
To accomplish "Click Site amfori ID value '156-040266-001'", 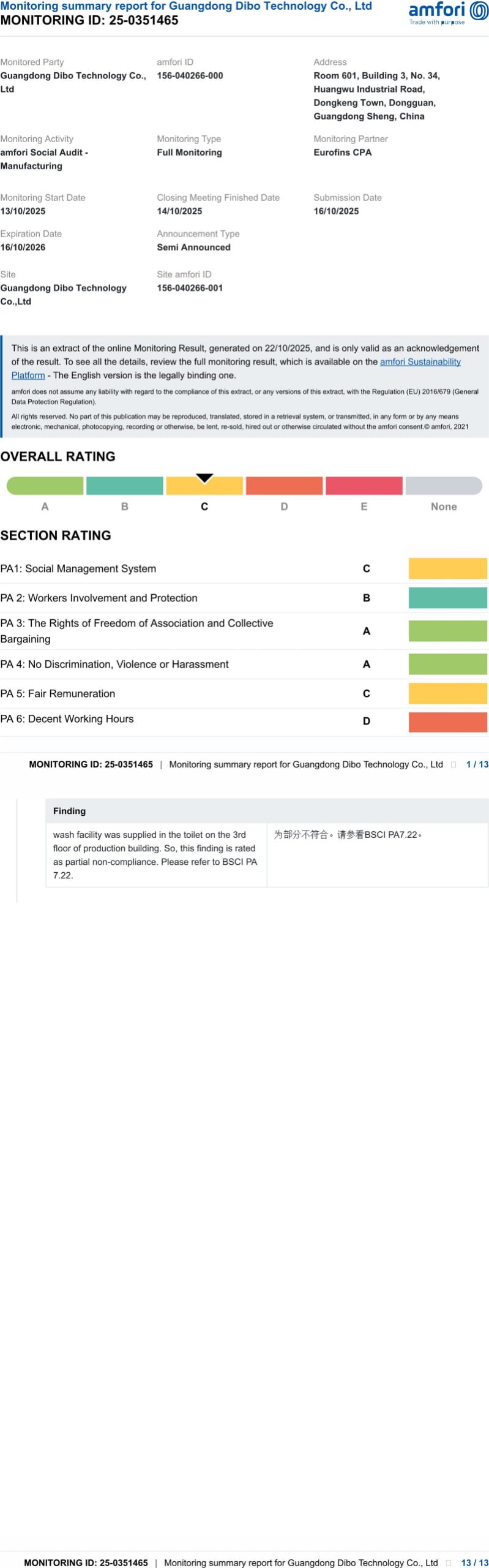I will coord(190,288).
